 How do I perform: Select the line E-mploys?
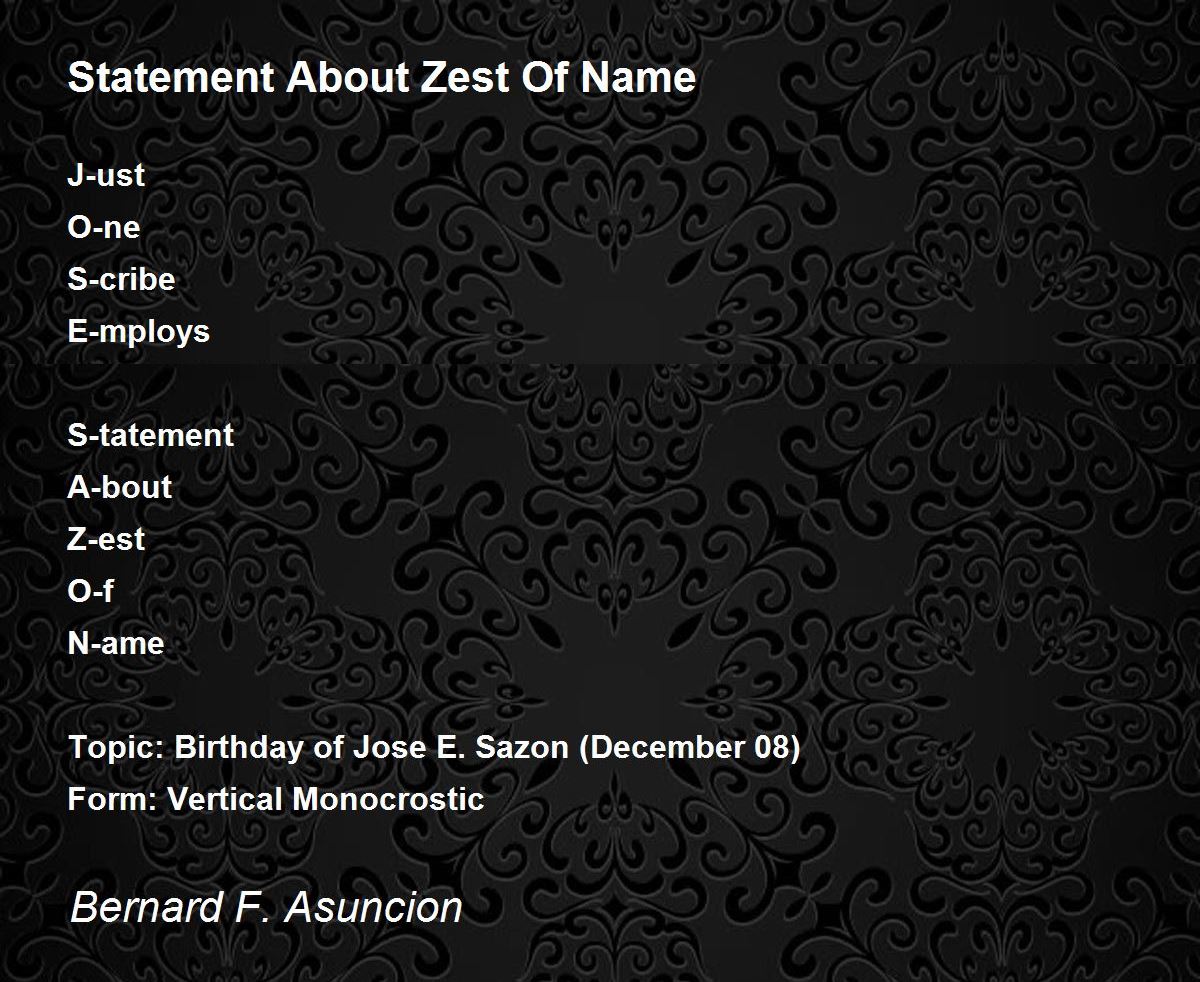coord(138,332)
